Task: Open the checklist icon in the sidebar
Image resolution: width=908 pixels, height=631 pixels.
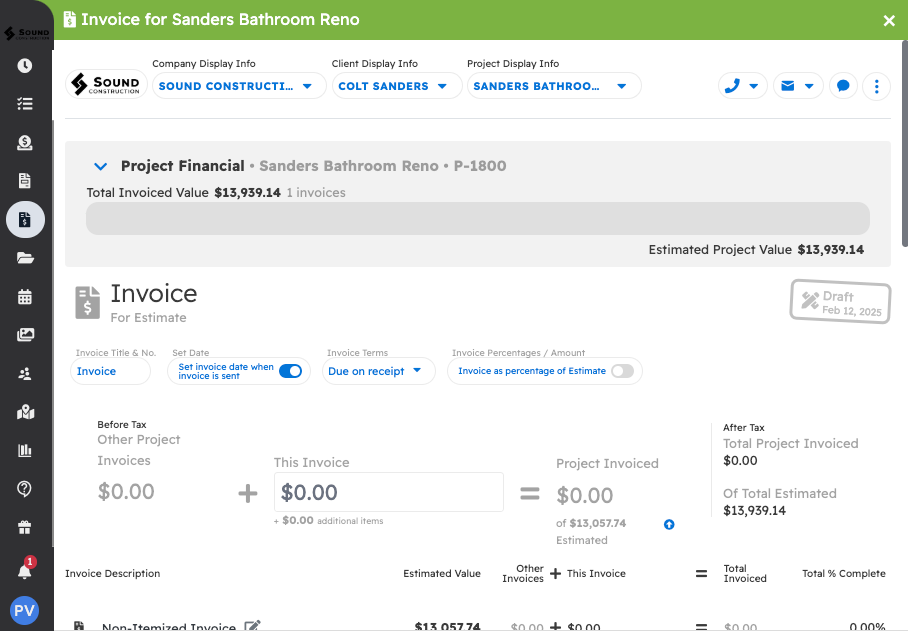Action: [x=25, y=104]
